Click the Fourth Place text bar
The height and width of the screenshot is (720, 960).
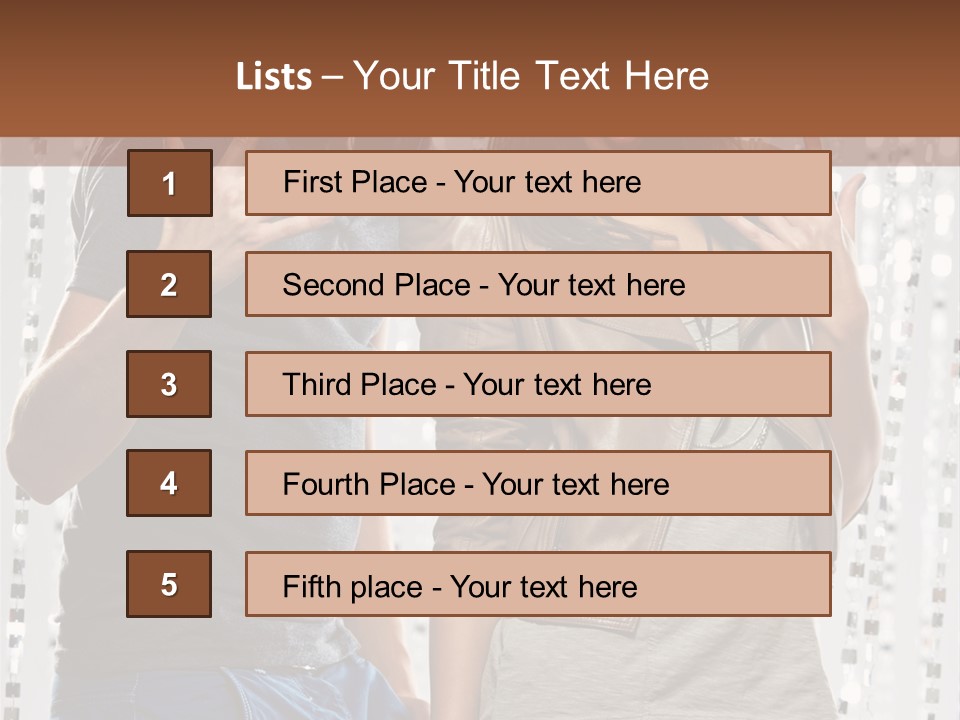coord(538,484)
